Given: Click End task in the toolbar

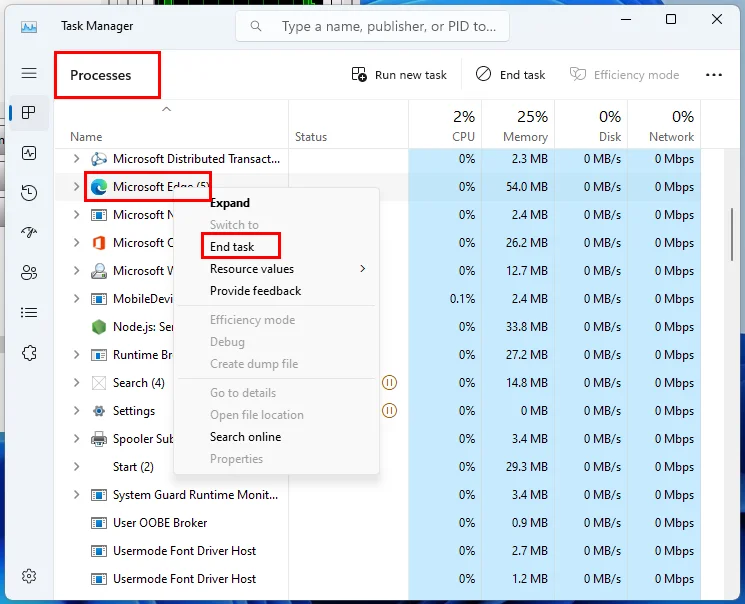Looking at the screenshot, I should click(511, 75).
